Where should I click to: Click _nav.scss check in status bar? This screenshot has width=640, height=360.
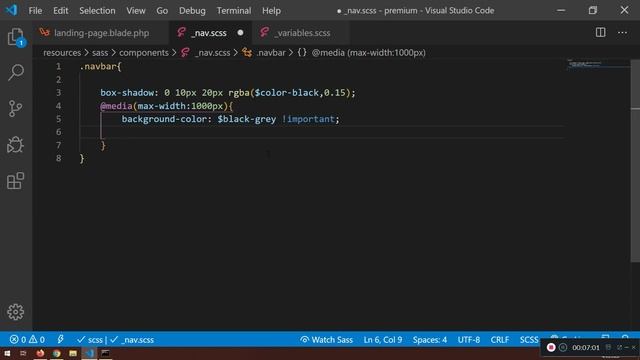tap(132, 340)
